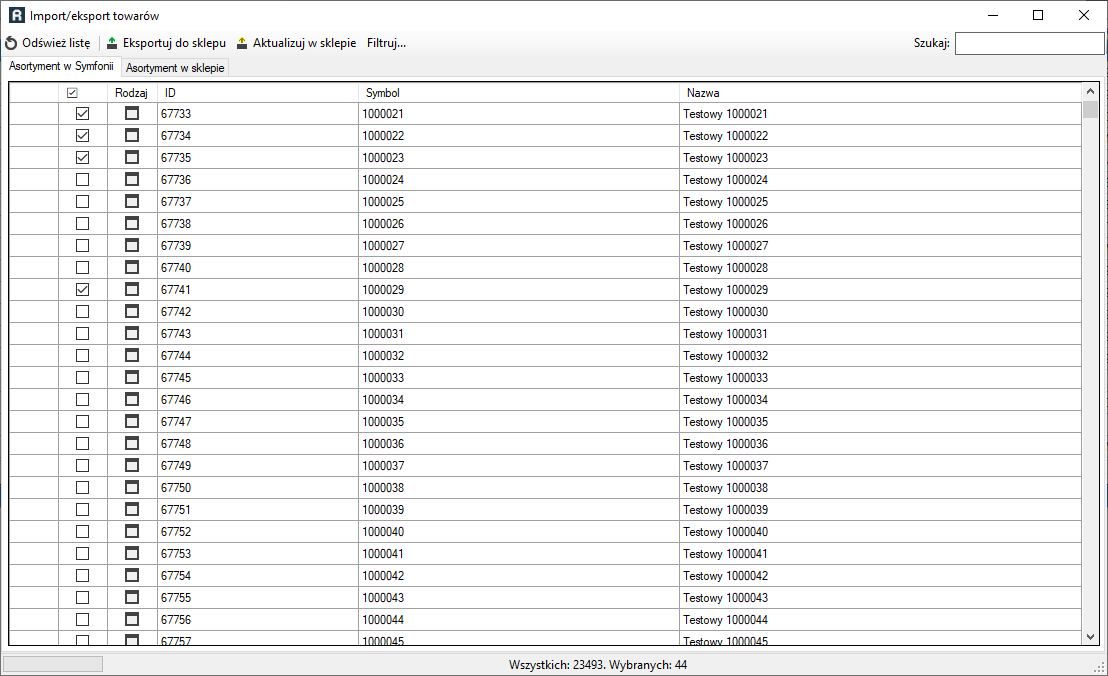The width and height of the screenshot is (1108, 676).
Task: Click Rodzaj icon in row 67737
Action: (x=132, y=201)
